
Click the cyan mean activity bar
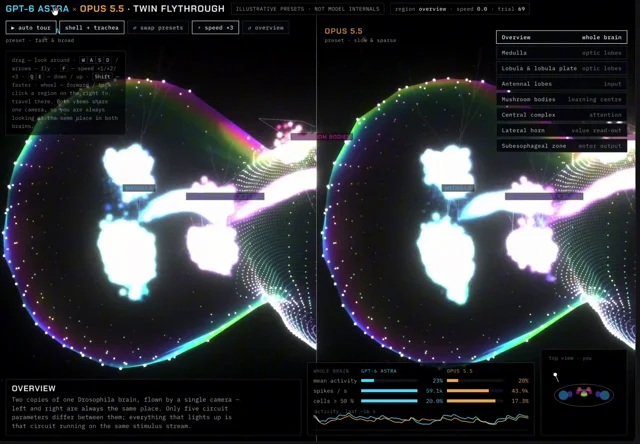click(x=367, y=381)
